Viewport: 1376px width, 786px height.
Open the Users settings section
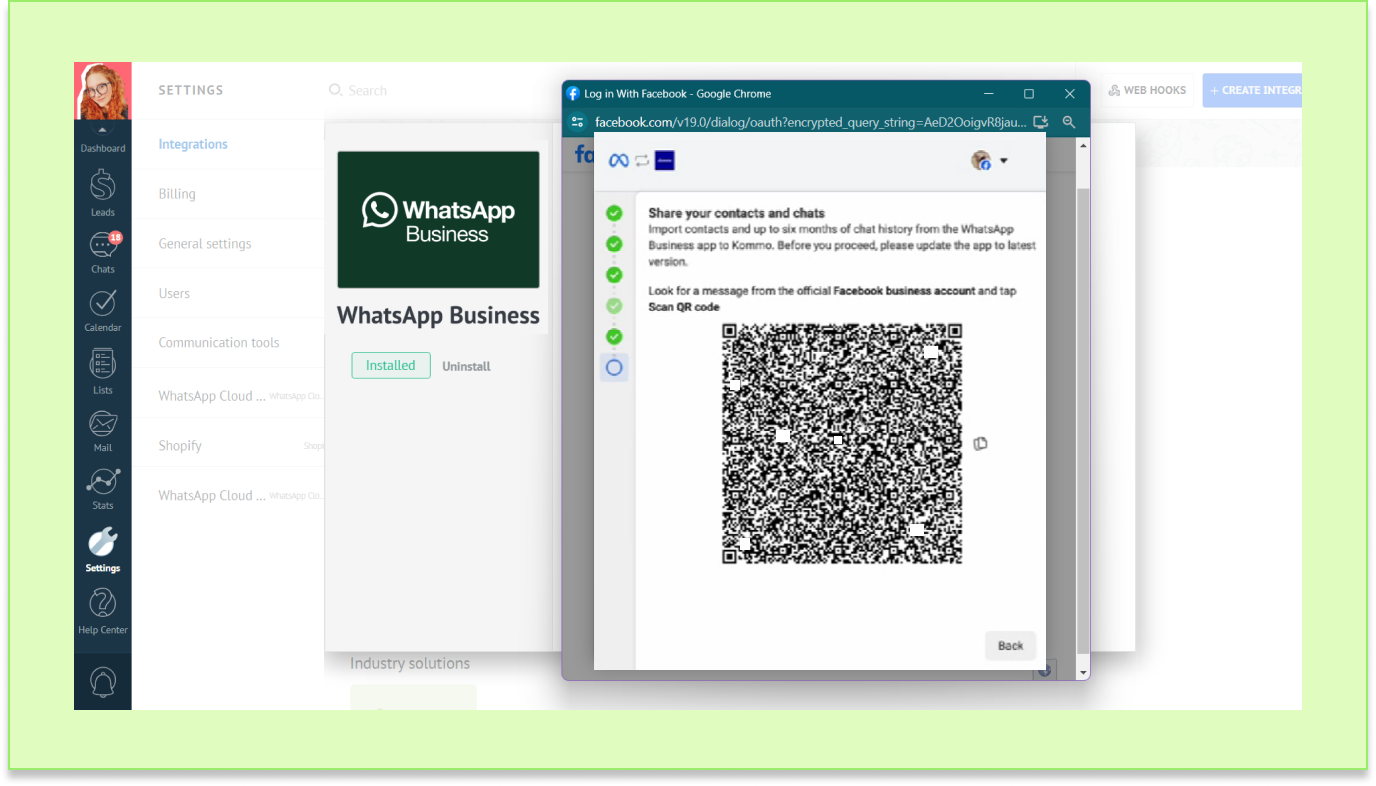(174, 293)
